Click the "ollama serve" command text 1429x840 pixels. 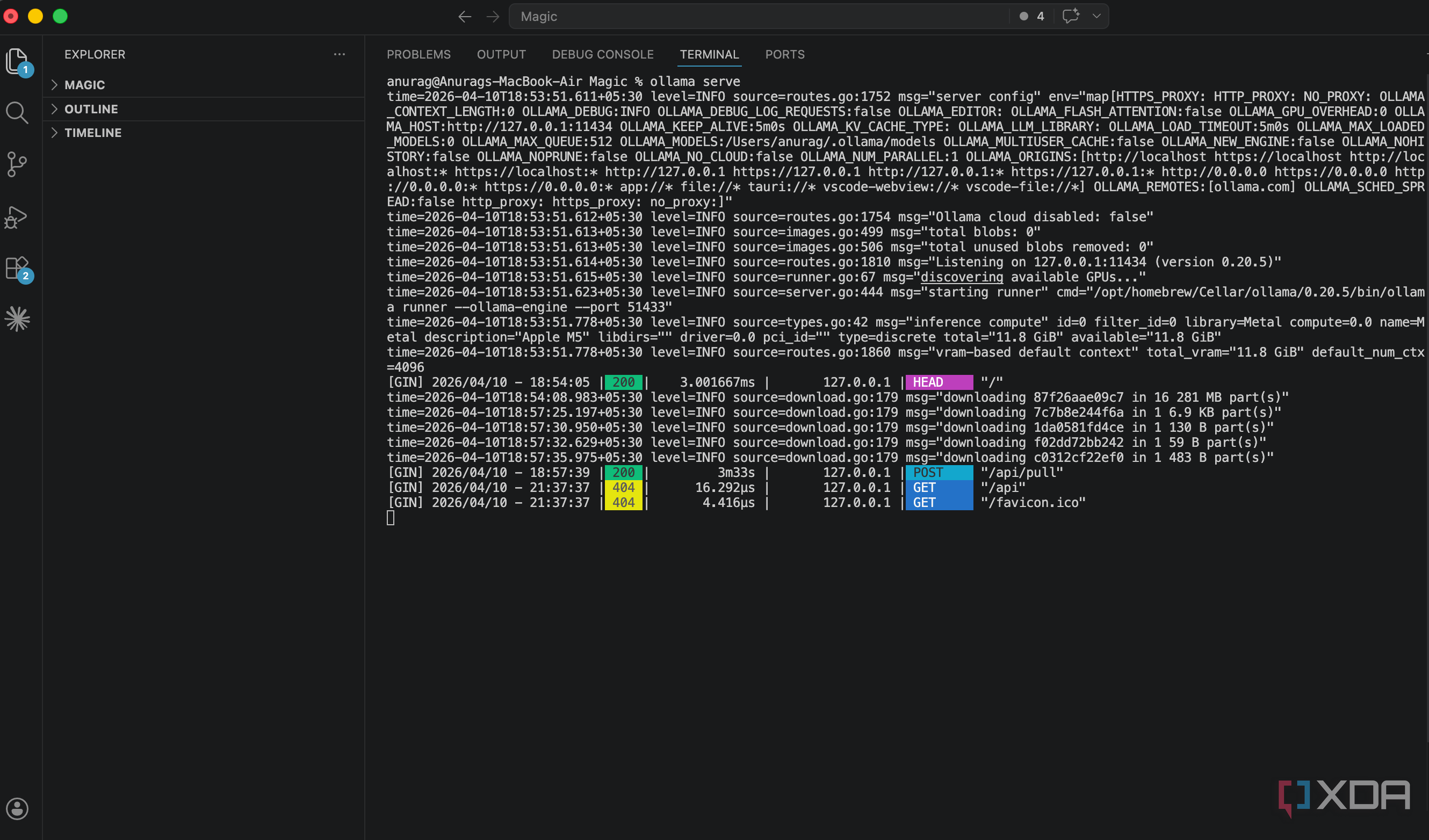695,82
